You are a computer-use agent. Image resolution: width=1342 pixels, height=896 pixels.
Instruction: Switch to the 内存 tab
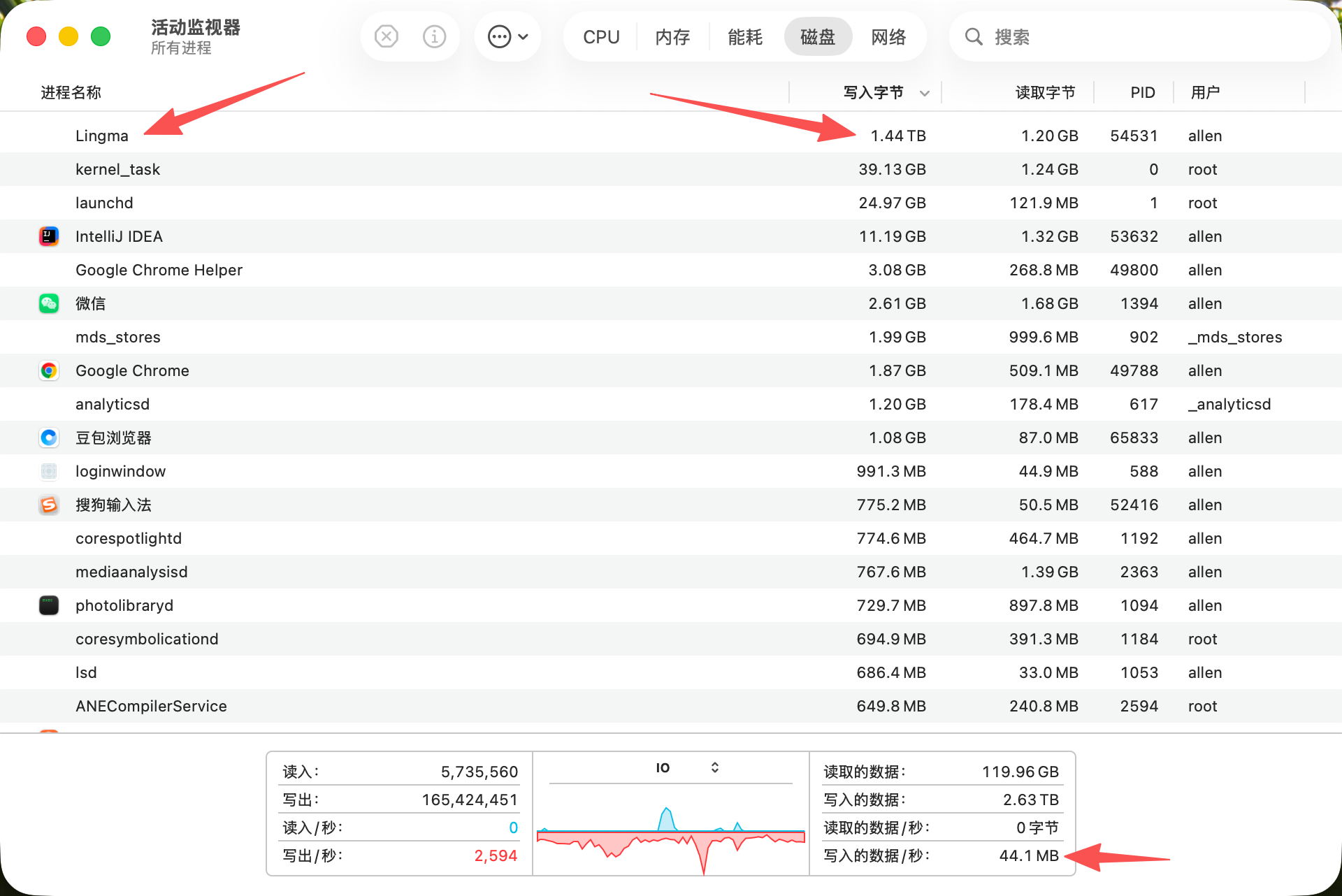coord(672,37)
